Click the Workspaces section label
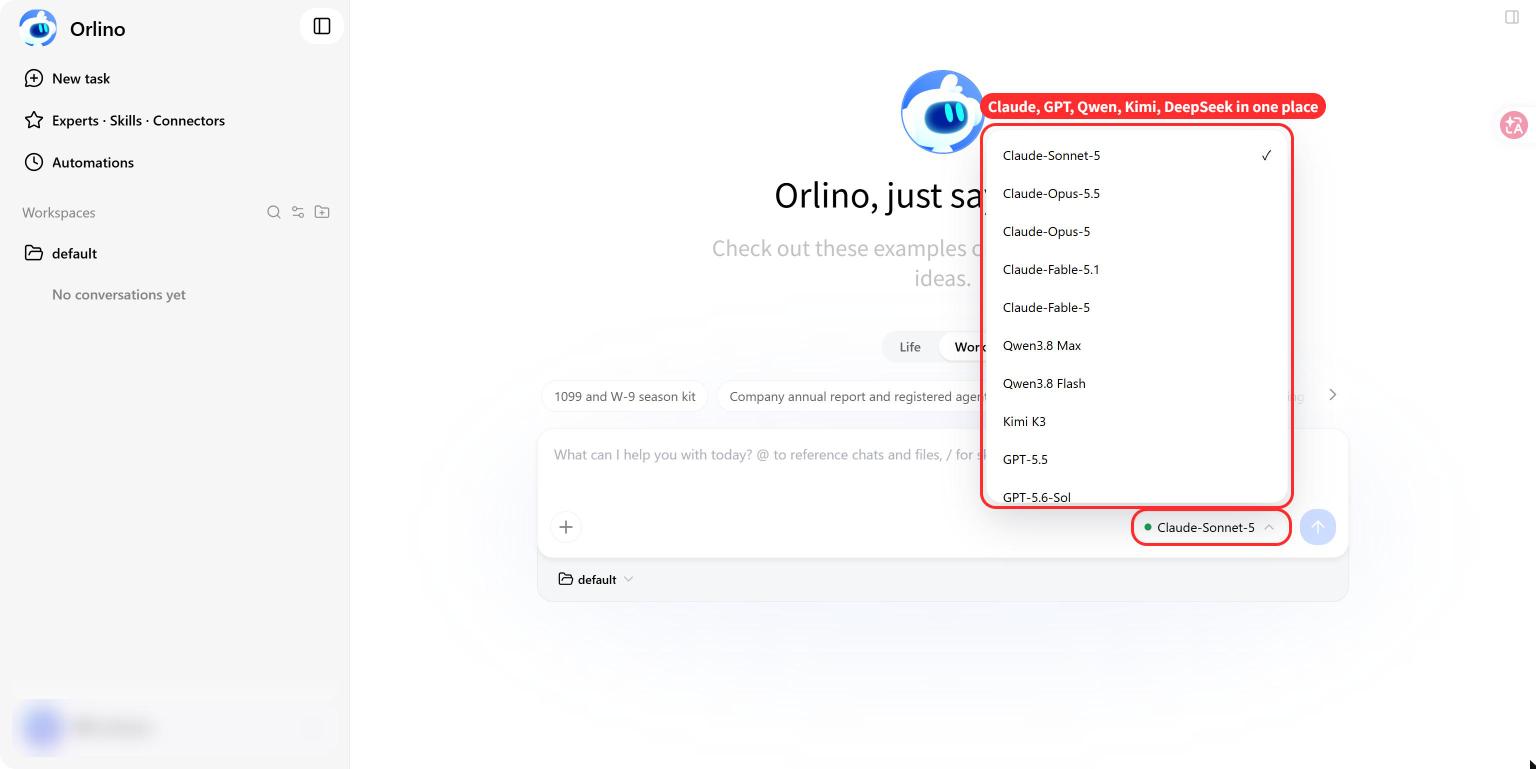 coord(59,212)
